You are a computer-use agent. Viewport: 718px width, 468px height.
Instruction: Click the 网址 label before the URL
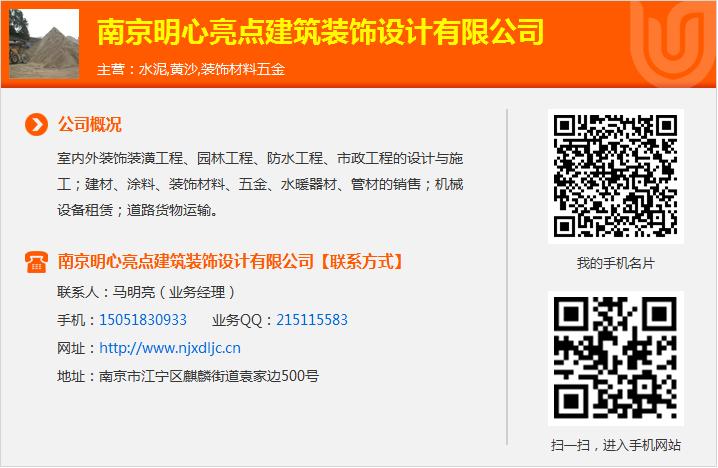(71, 348)
